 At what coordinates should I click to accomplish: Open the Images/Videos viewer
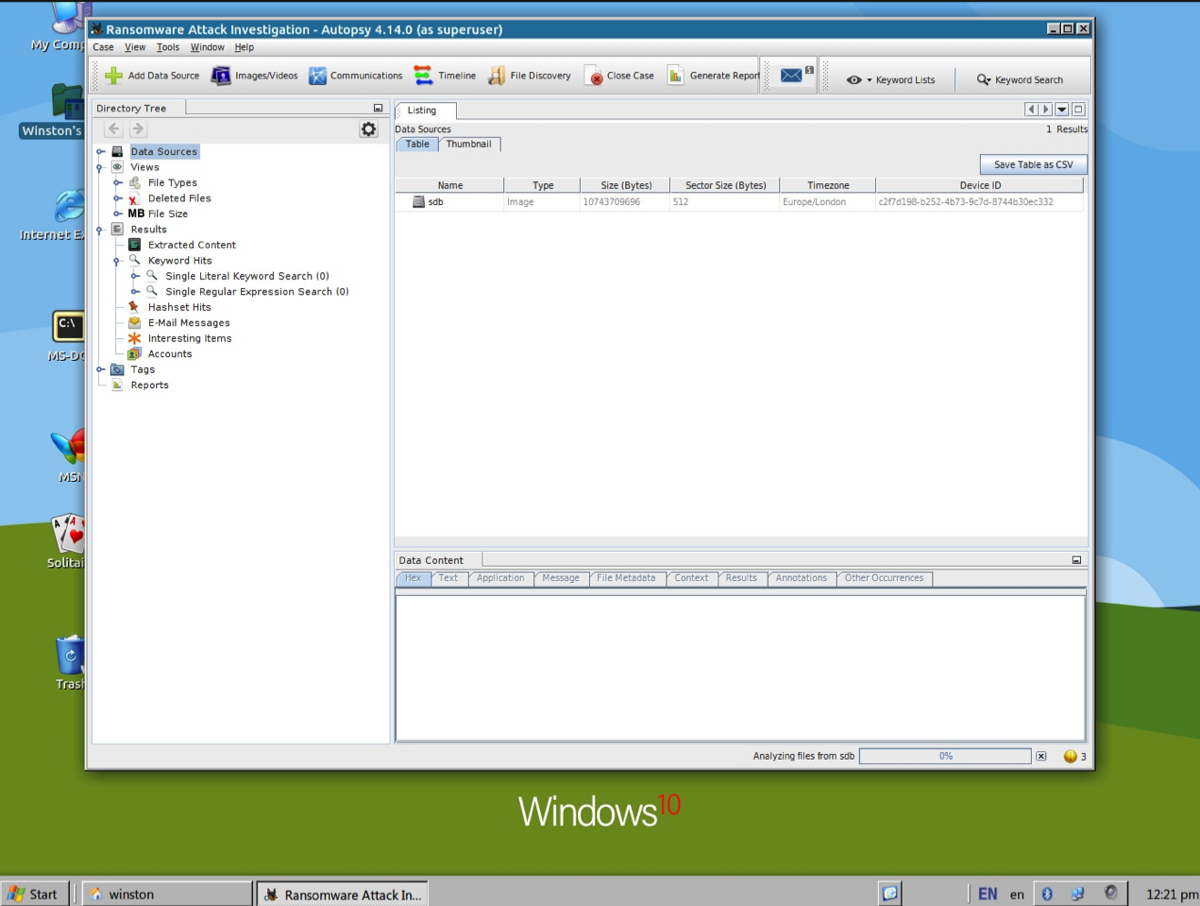221,76
